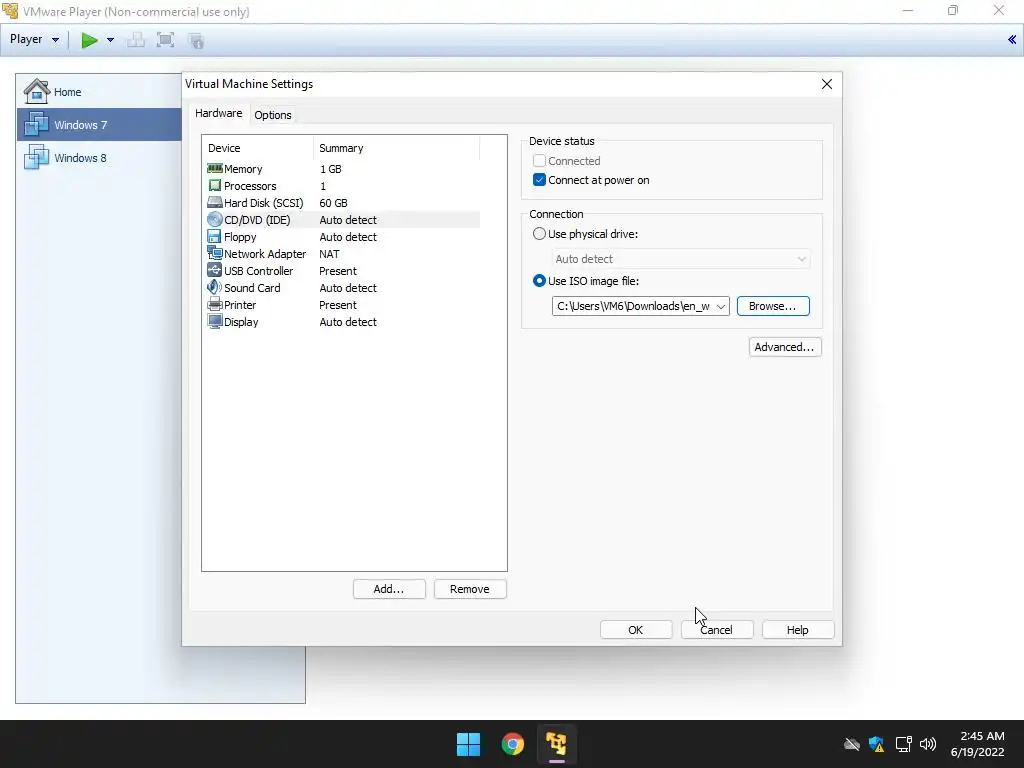The height and width of the screenshot is (768, 1024).
Task: Click the Remove device button
Action: click(470, 589)
